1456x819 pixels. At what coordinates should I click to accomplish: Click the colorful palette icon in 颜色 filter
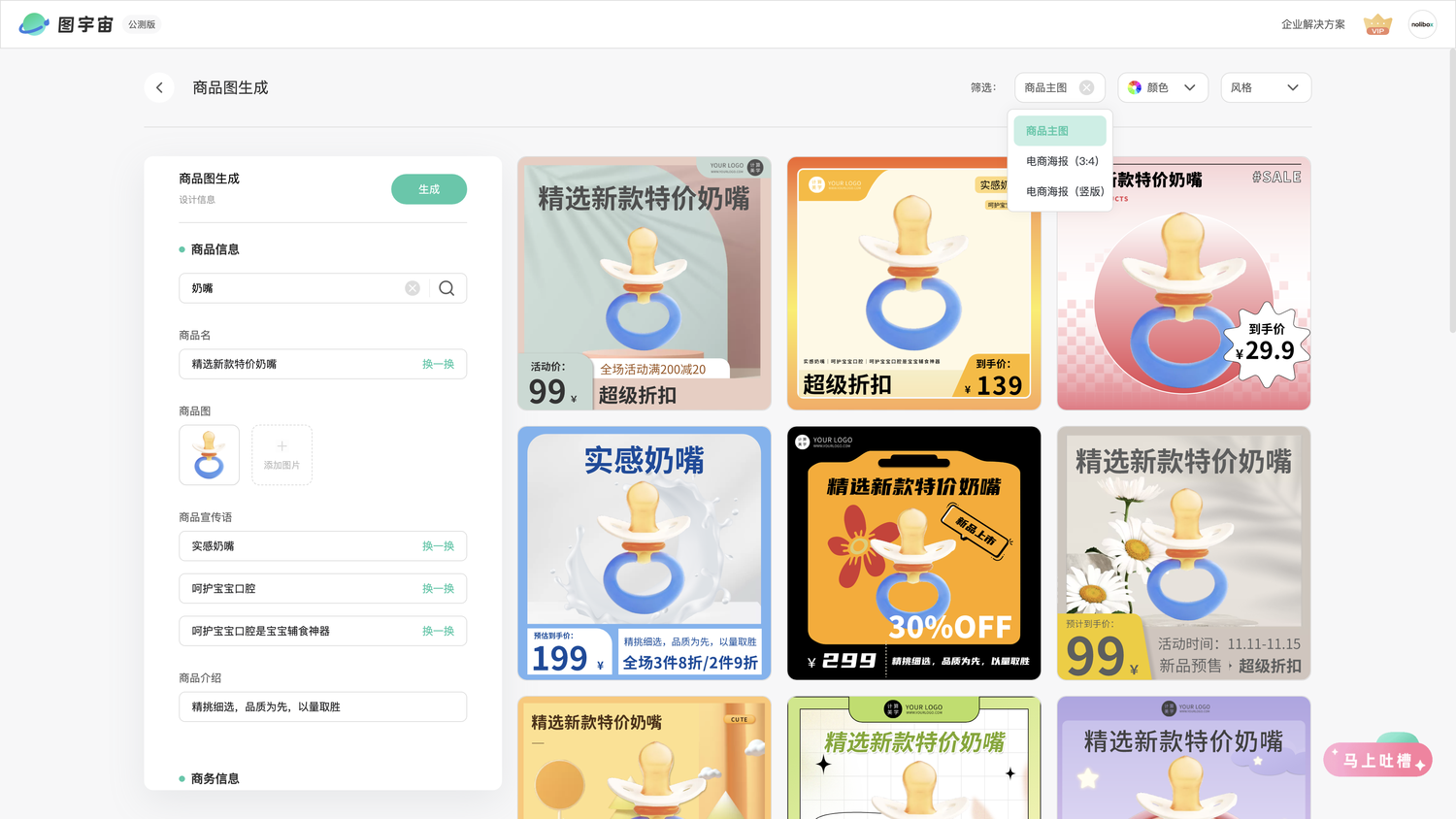(1135, 87)
